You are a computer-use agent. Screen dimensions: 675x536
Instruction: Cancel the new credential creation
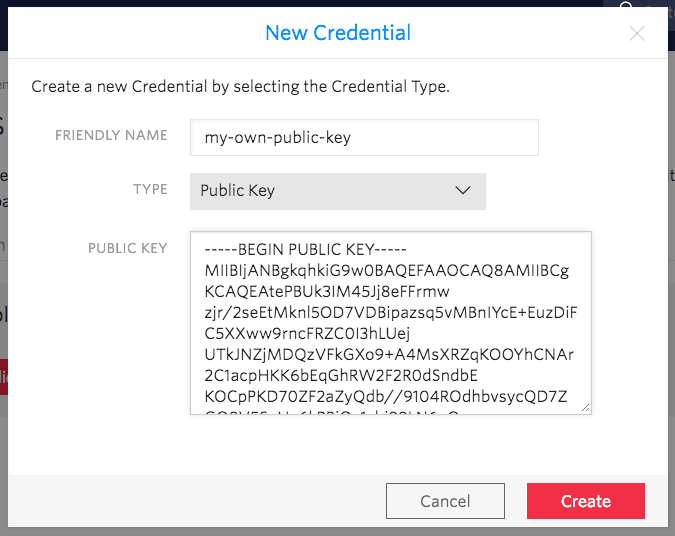click(x=445, y=501)
